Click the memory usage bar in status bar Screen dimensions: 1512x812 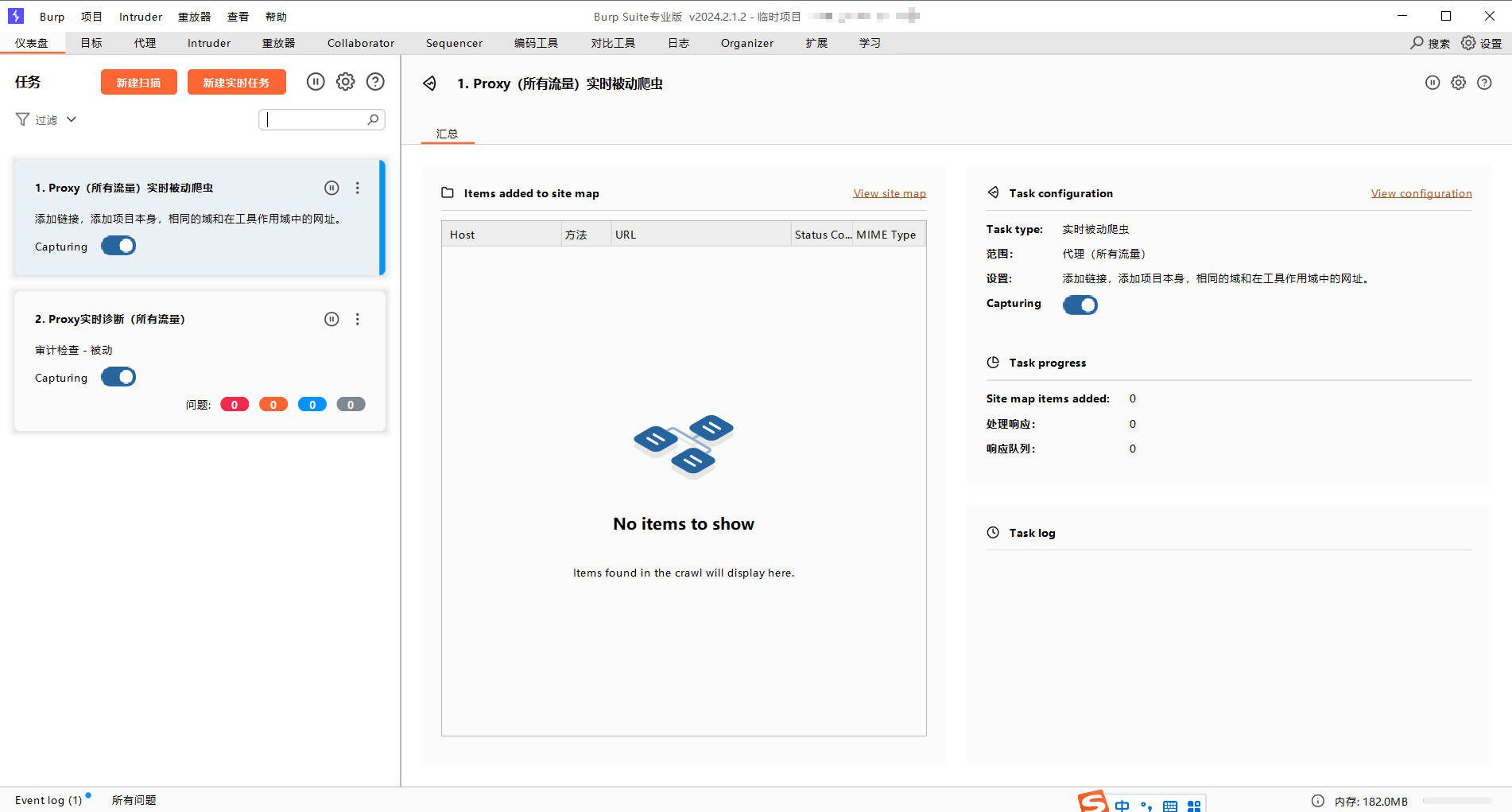(1456, 801)
